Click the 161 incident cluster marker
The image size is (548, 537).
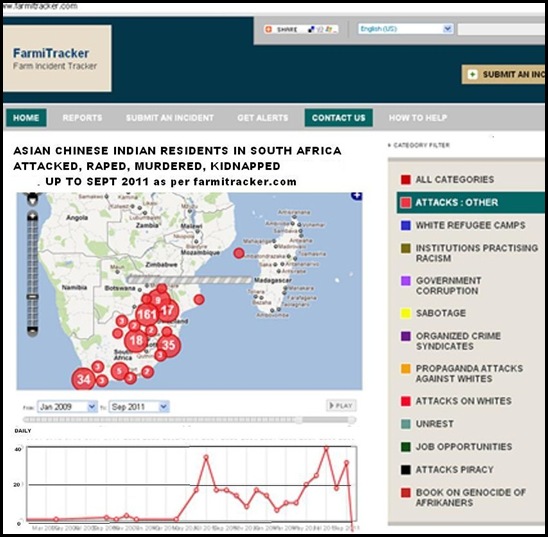(146, 315)
